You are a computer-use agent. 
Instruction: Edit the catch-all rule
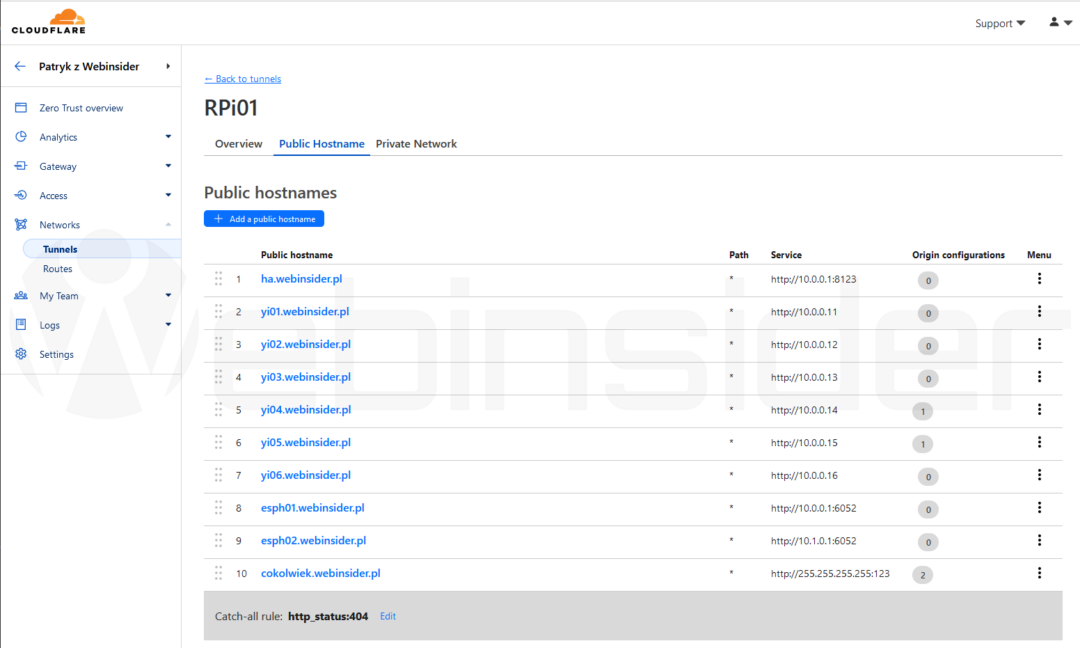(388, 617)
